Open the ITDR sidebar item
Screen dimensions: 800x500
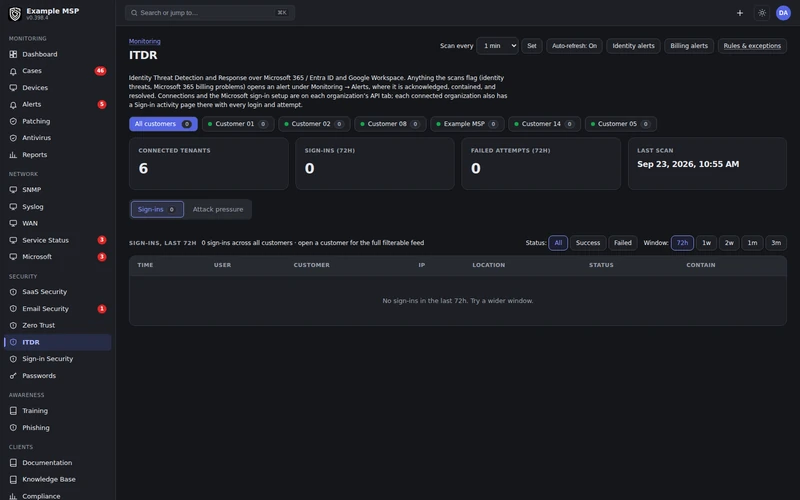tap(58, 342)
